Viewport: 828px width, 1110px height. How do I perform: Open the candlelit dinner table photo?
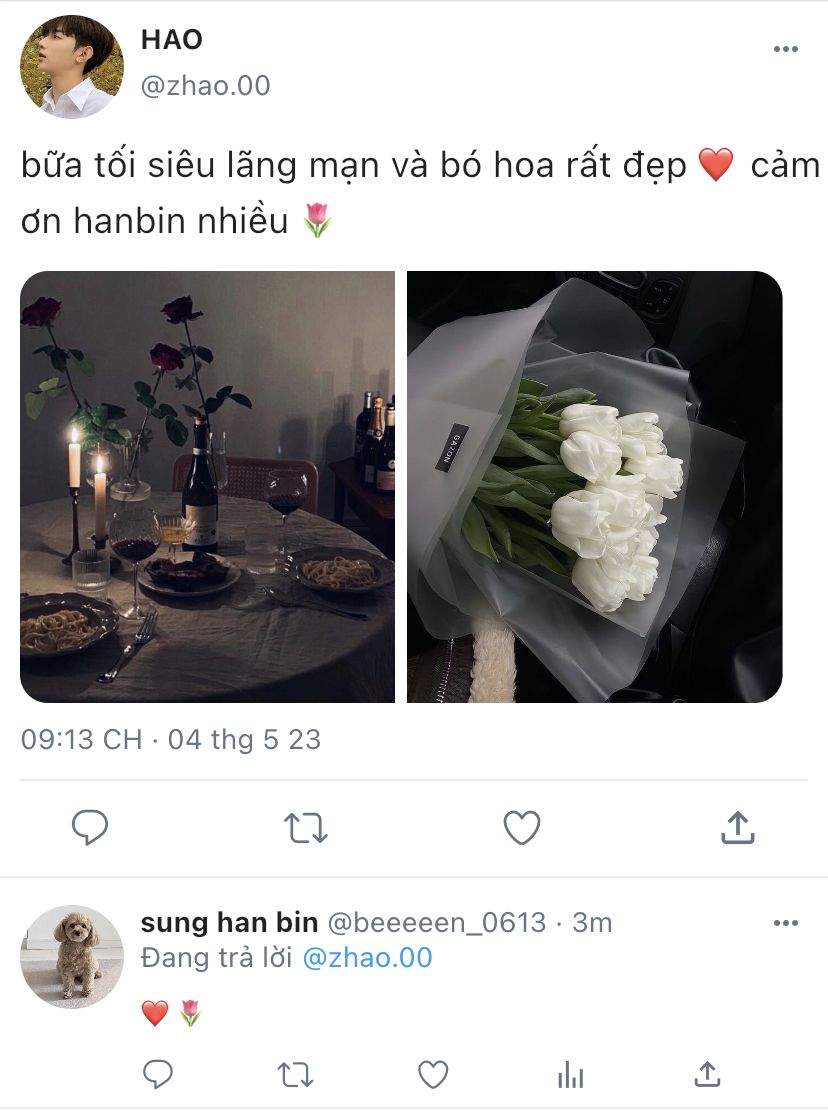click(207, 487)
